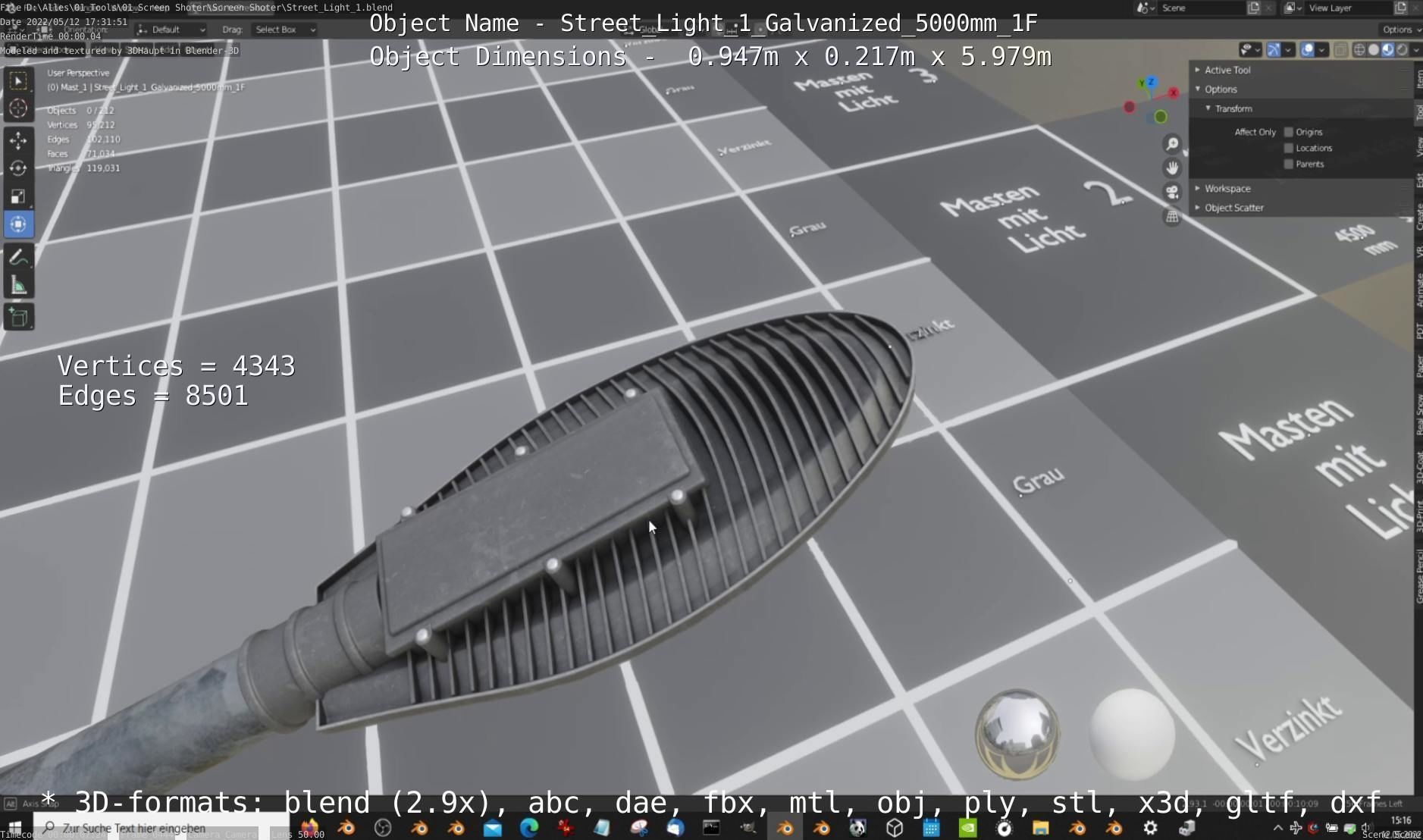Open the Orientation Default dropdown

pos(171,30)
